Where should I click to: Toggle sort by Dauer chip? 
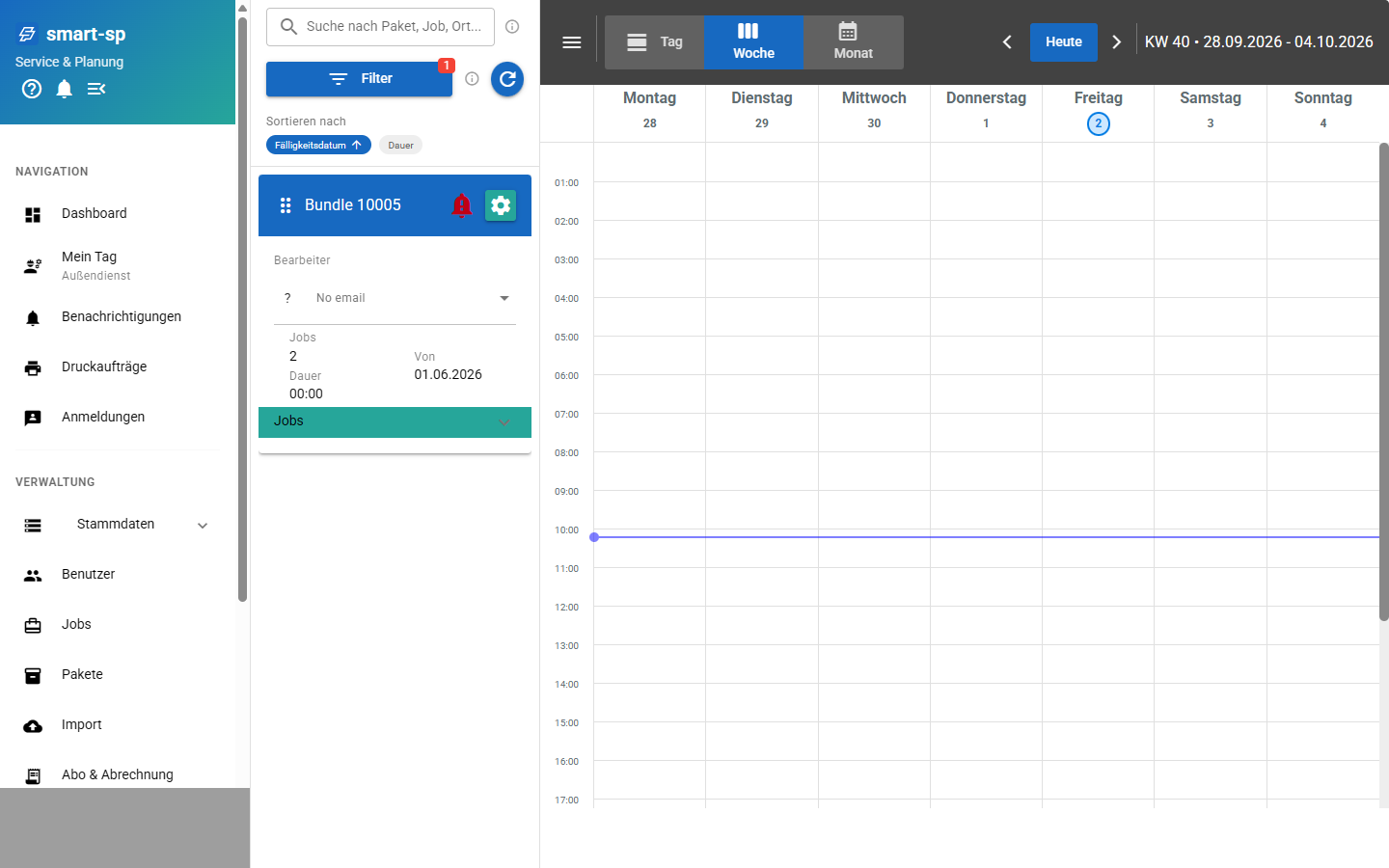point(400,146)
